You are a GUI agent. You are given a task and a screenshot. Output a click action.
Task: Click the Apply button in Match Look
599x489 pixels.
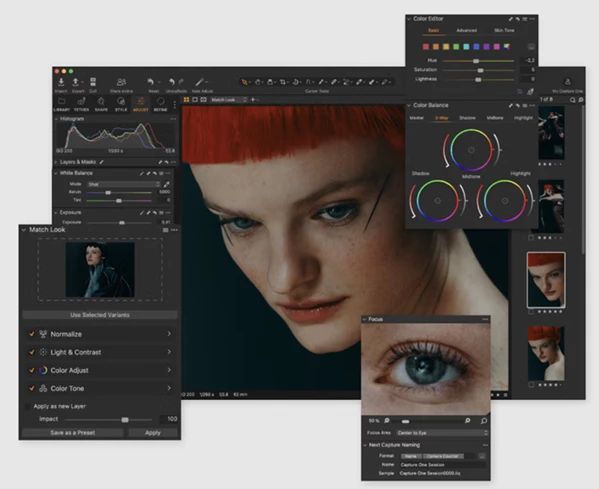coord(153,432)
